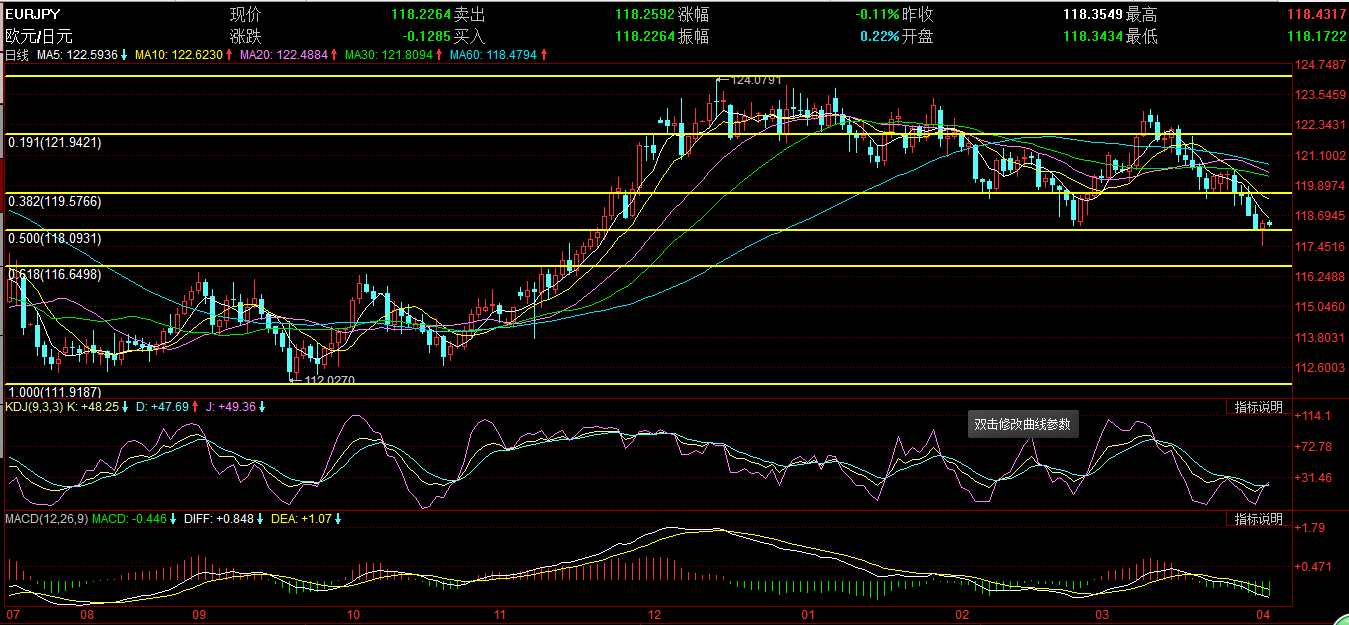Click the 1.000(111.9187) Fibonacci label

point(55,392)
